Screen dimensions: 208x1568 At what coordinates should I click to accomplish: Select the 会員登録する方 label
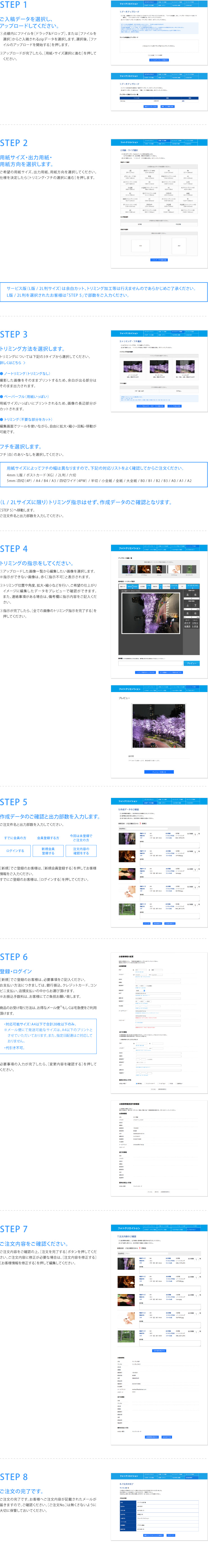48,838
